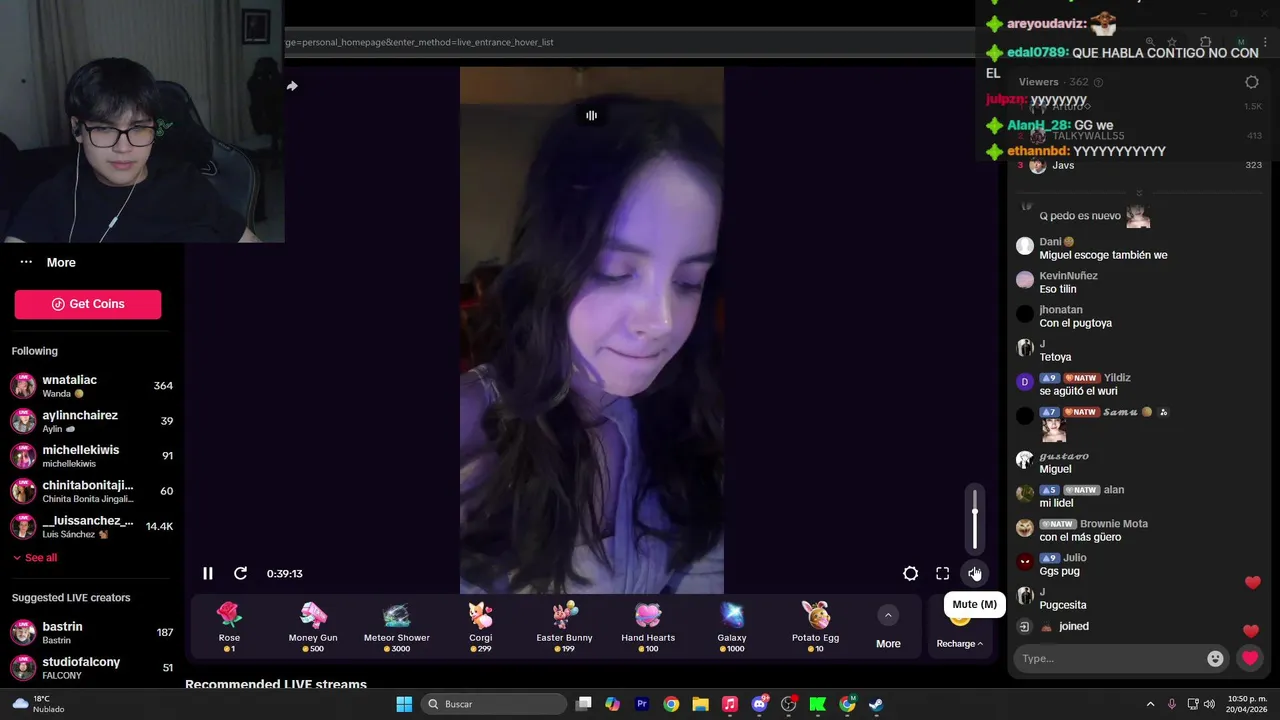Viewport: 1280px width, 720px height.
Task: Open aylinnchairez live channel
Action: [92, 421]
